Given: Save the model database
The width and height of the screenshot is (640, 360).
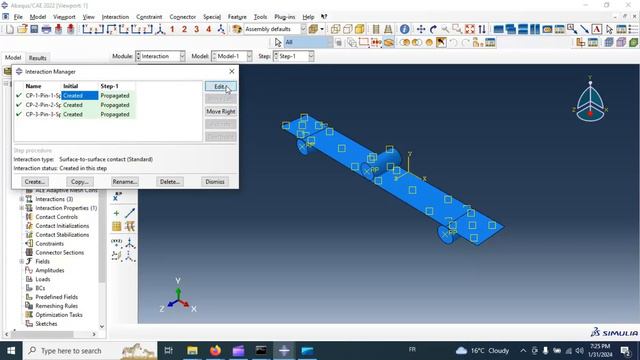Looking at the screenshot, I should (x=34, y=29).
